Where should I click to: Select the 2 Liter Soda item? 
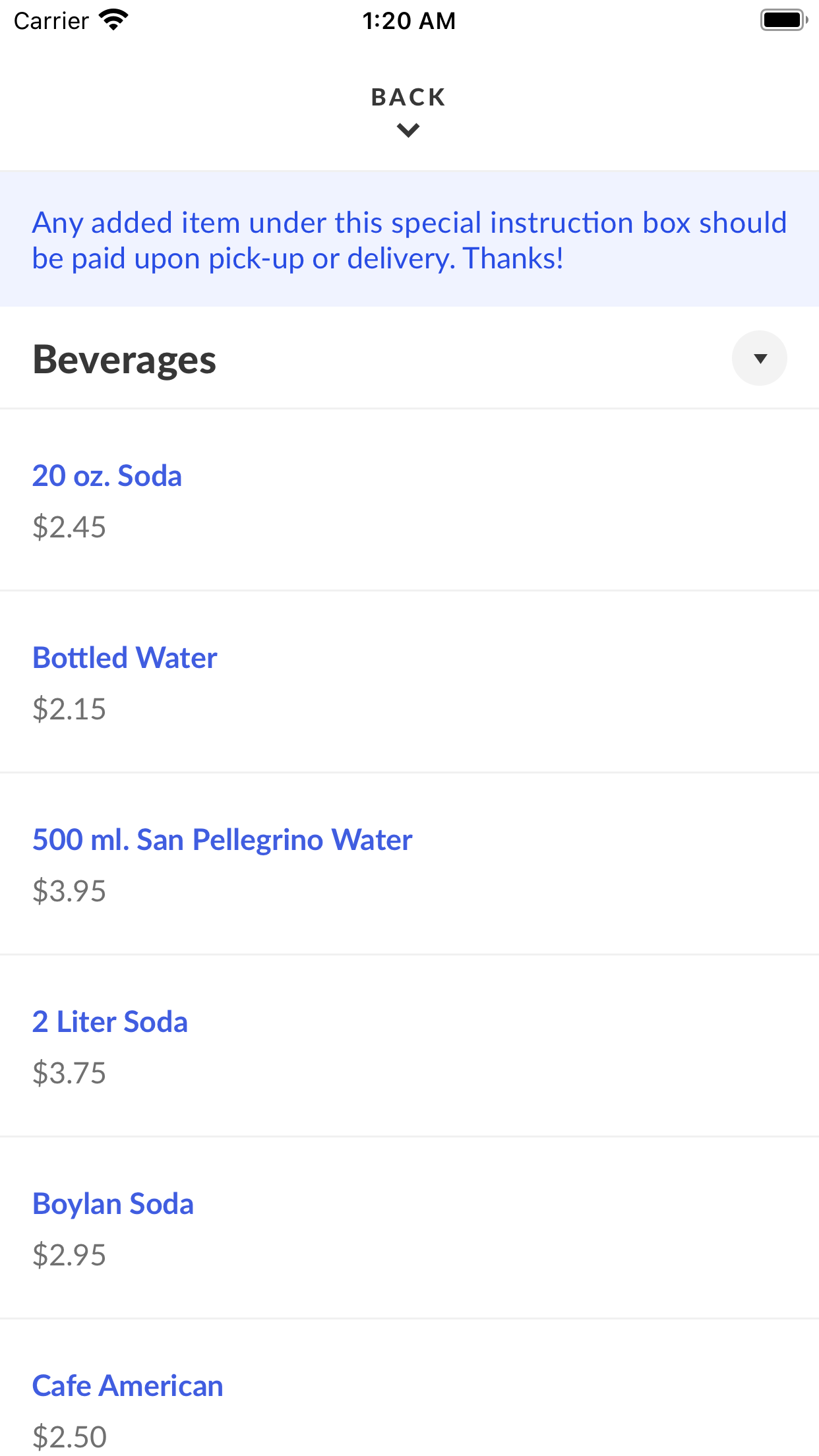pyautogui.click(x=110, y=1022)
